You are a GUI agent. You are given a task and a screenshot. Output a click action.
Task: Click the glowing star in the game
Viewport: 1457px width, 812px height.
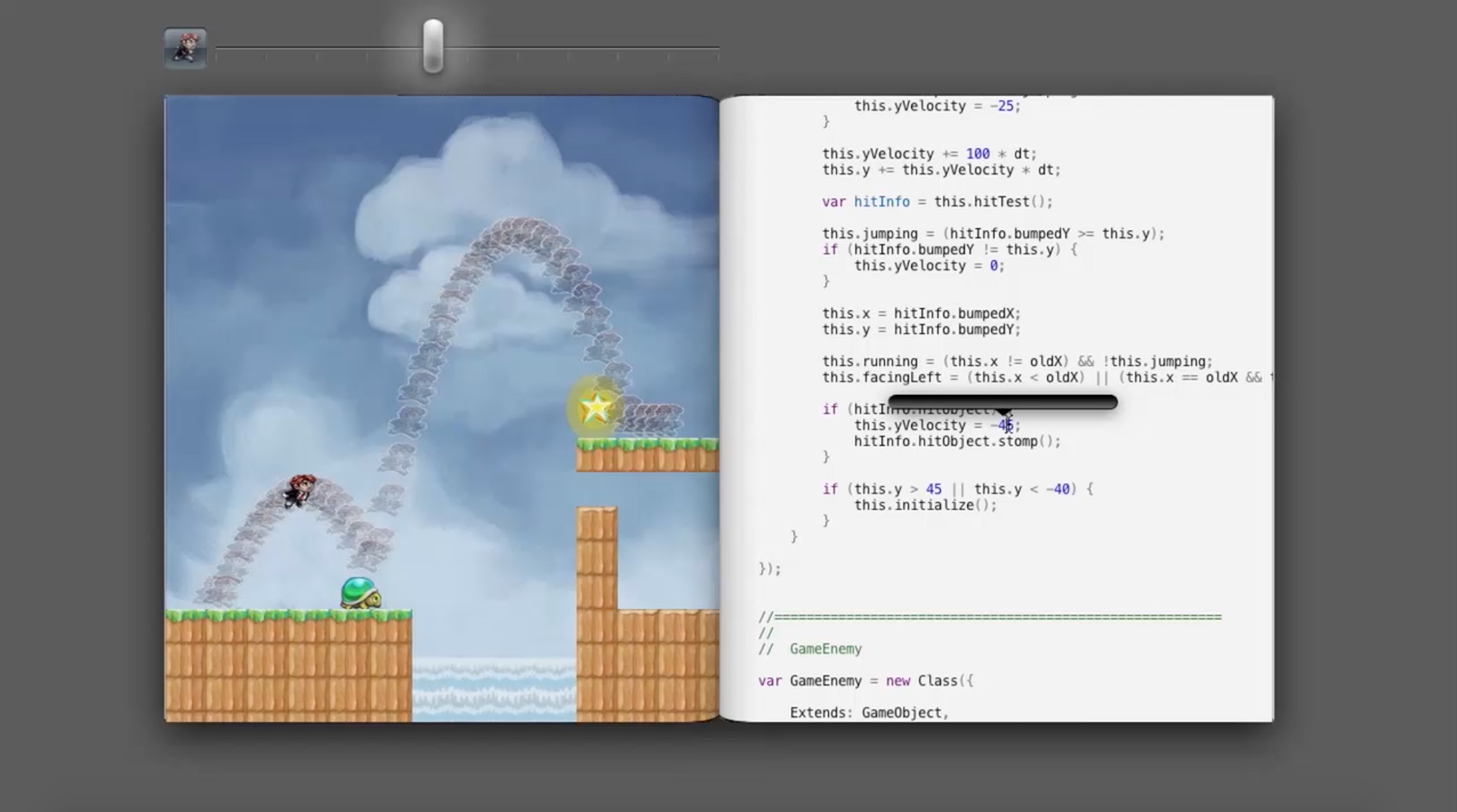pyautogui.click(x=595, y=408)
